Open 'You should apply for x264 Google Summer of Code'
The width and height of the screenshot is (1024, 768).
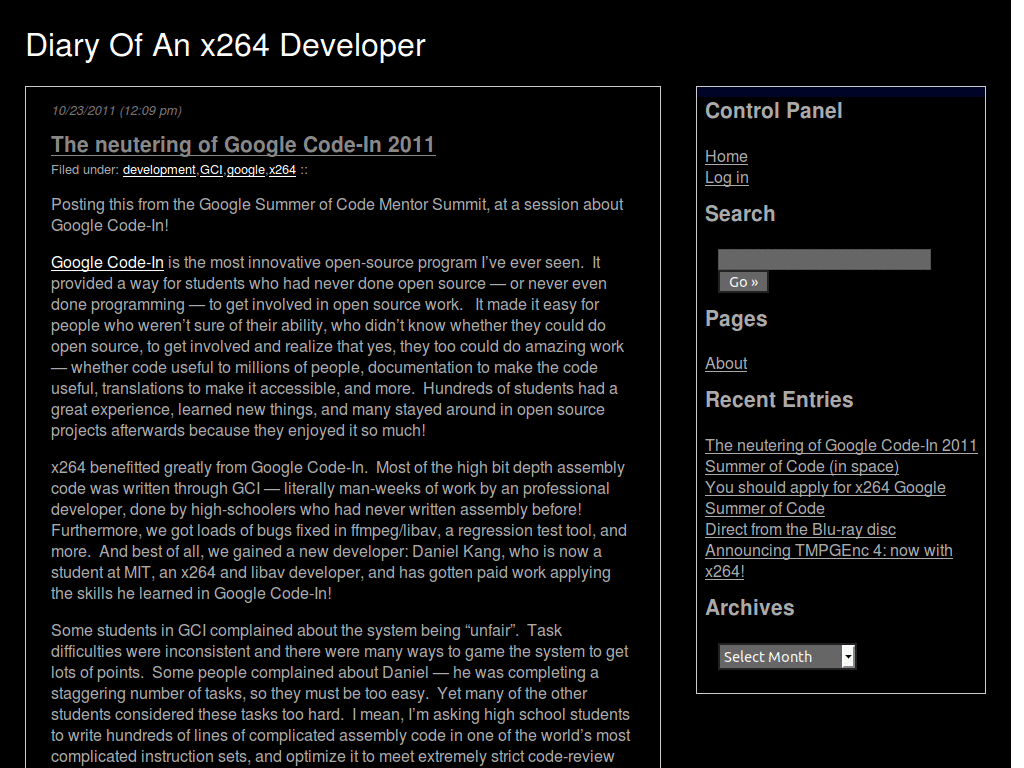825,498
